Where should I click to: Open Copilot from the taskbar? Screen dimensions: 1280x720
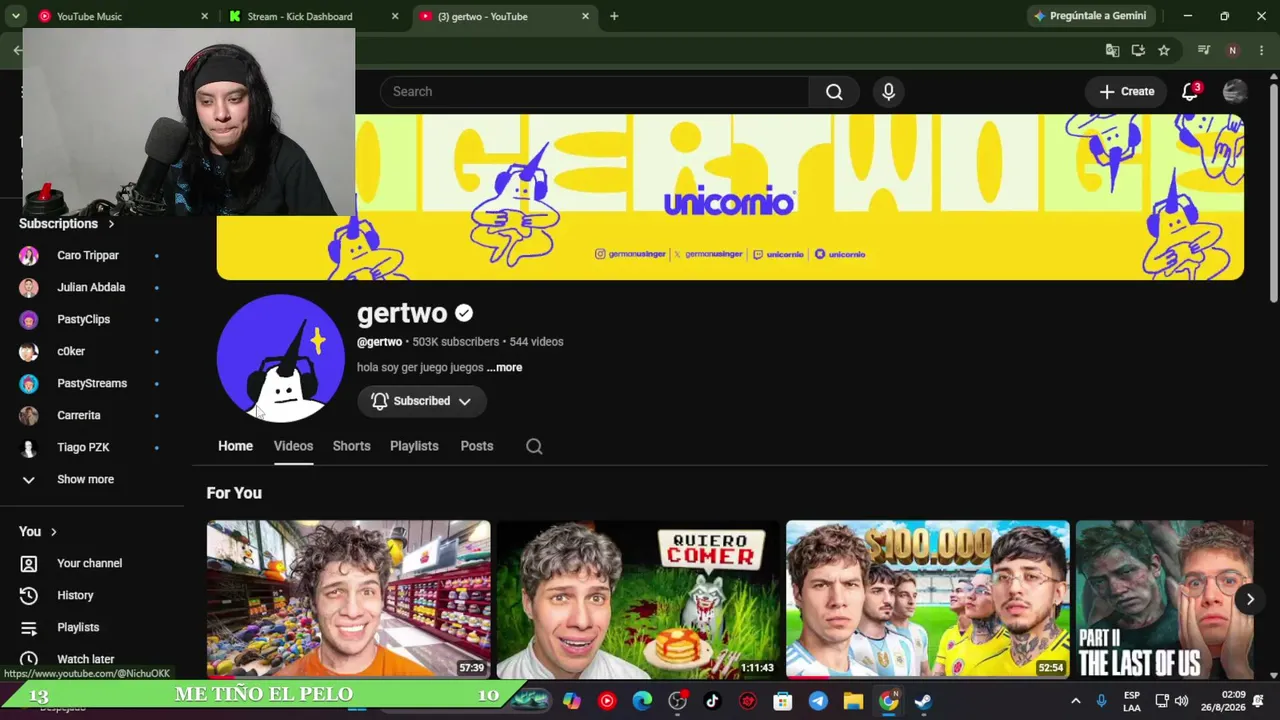tap(572, 701)
